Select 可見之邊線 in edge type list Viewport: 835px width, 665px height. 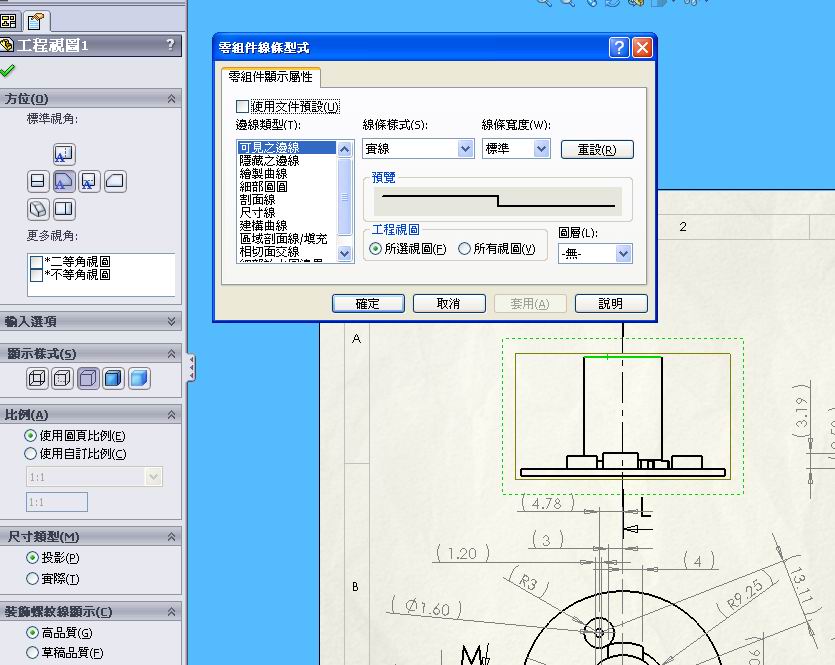[287, 147]
